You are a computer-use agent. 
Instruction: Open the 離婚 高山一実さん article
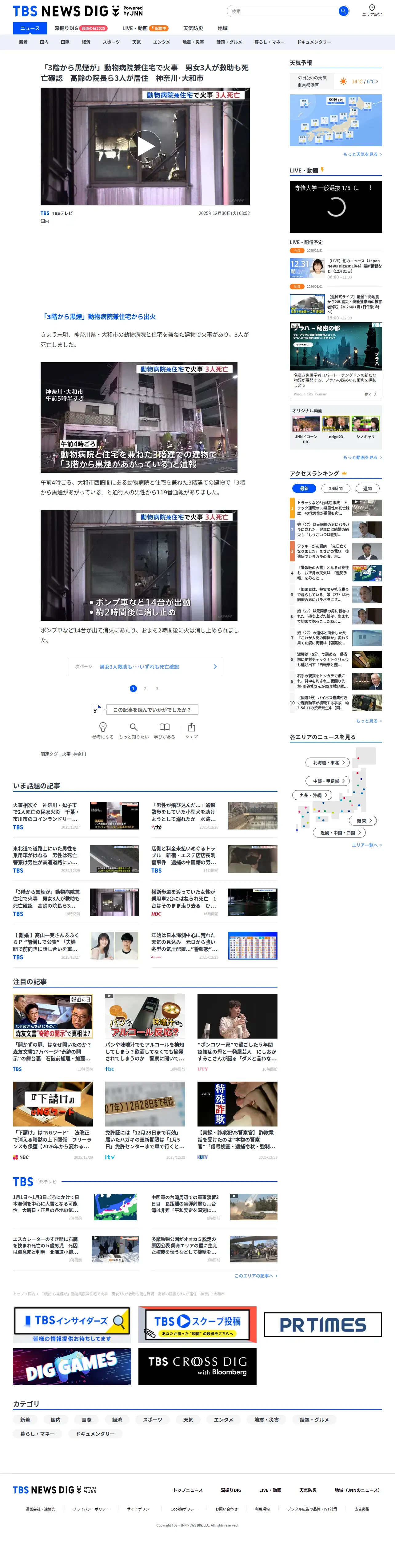pos(75,945)
